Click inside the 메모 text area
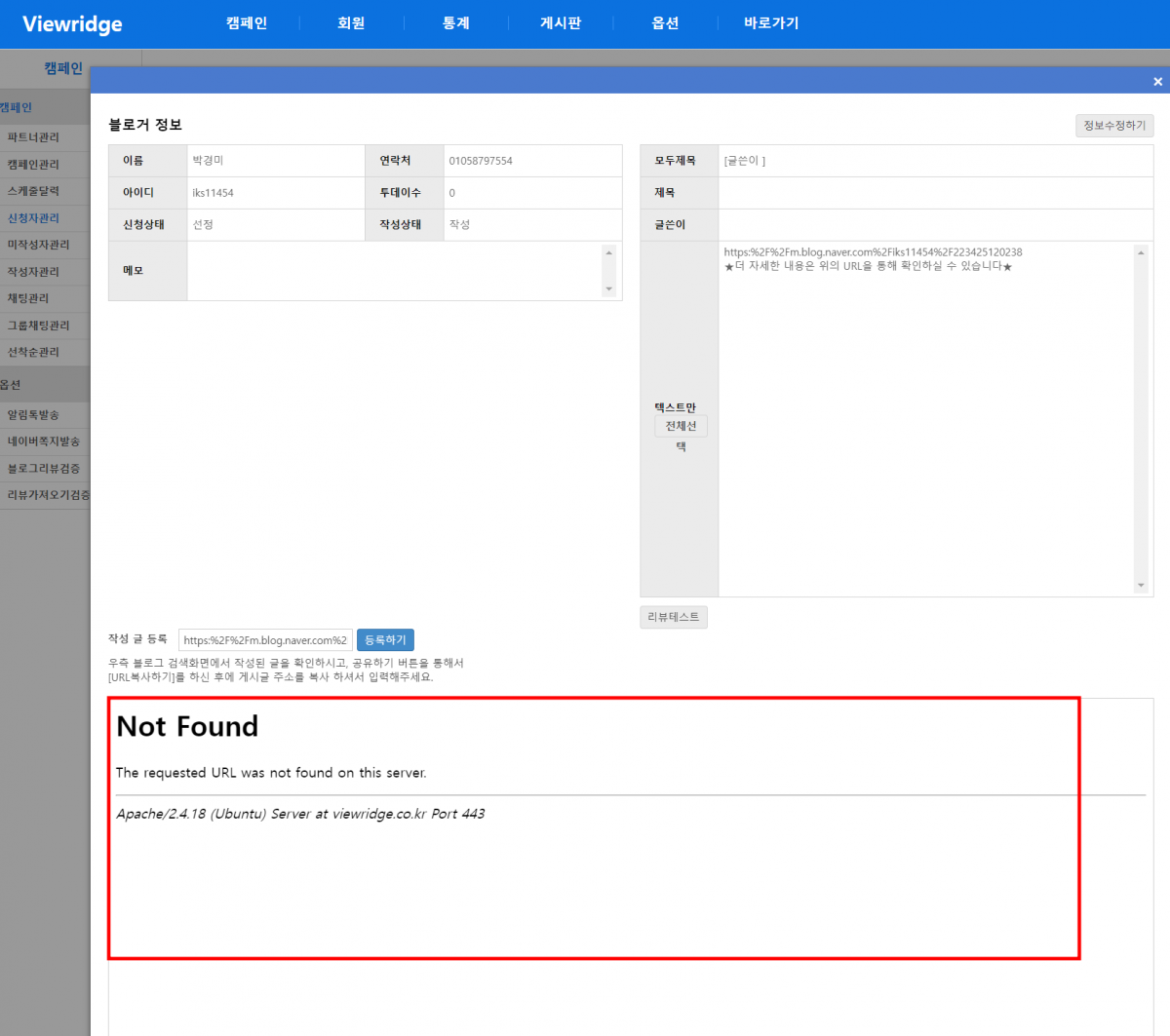 [395, 270]
